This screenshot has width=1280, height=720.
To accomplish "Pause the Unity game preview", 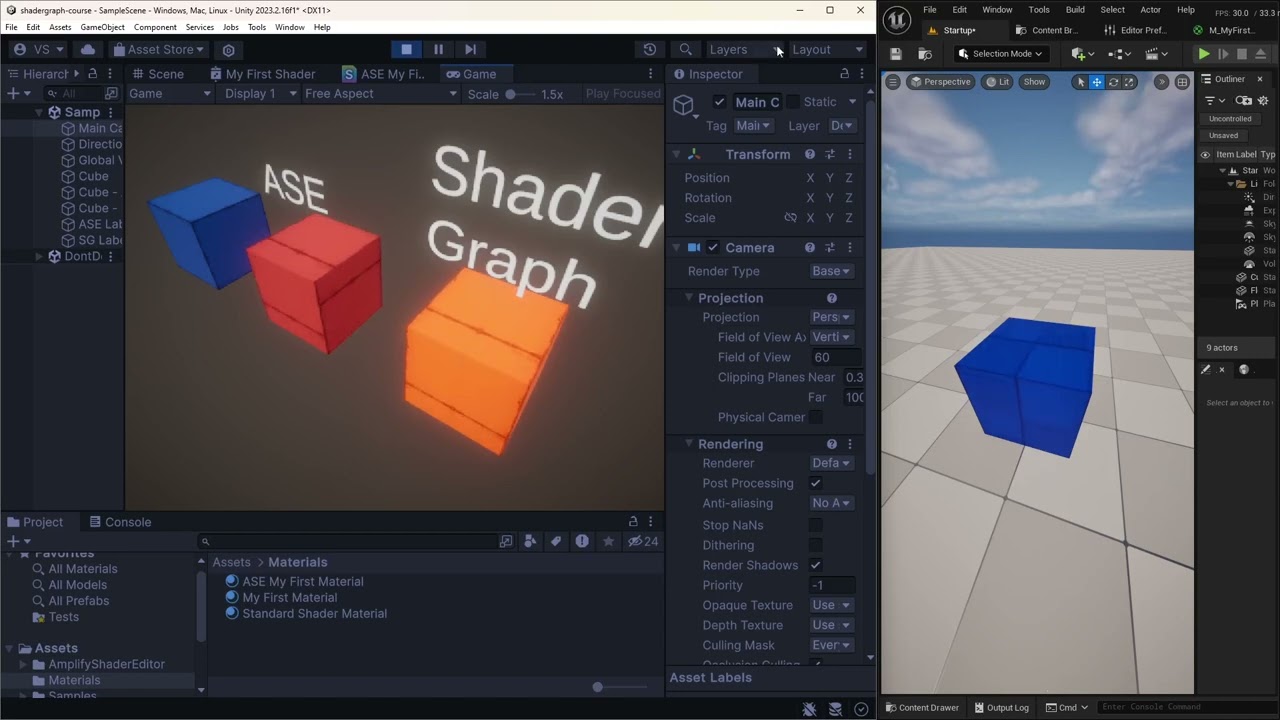I will coord(438,49).
